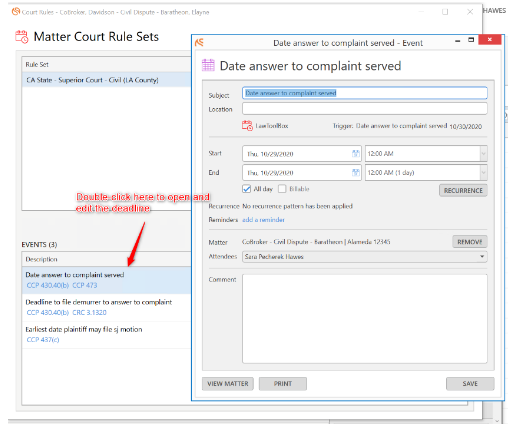
Task: Maximize the event dialog window
Action: [x=471, y=40]
